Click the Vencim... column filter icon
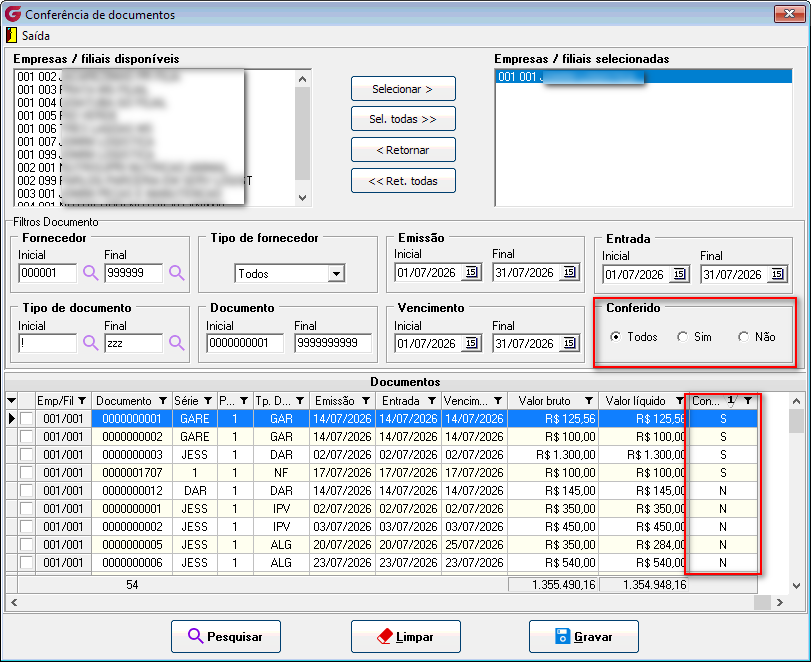 [x=498, y=401]
